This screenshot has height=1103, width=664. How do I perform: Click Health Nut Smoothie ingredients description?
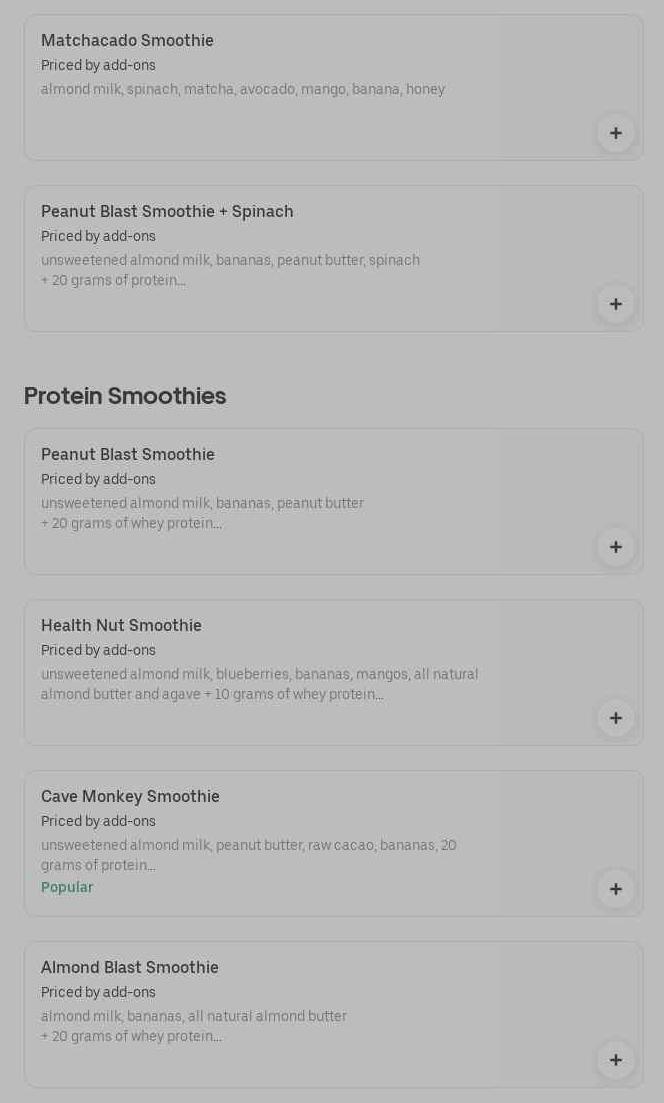259,684
